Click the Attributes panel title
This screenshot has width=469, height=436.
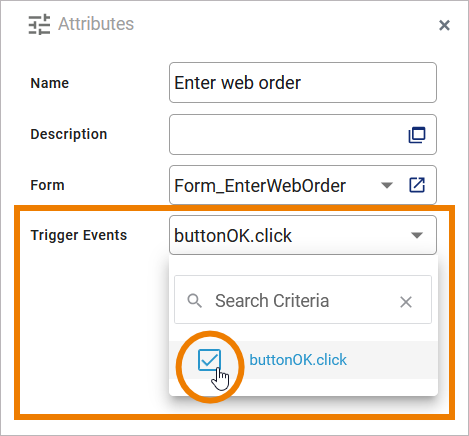96,24
